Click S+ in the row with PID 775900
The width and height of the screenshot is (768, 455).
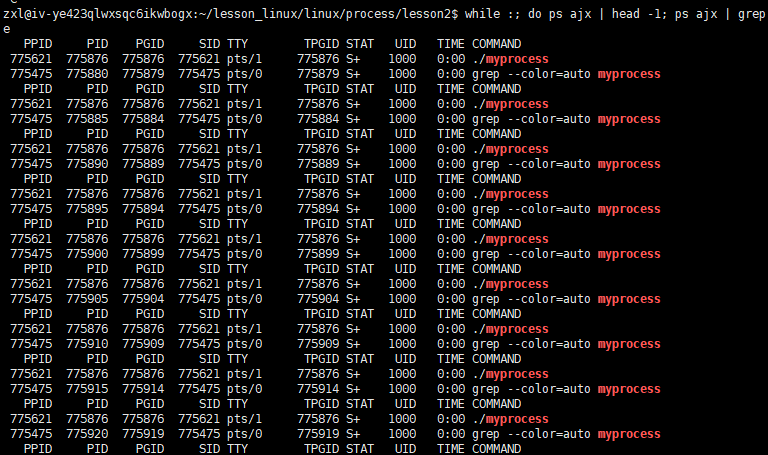tap(353, 254)
